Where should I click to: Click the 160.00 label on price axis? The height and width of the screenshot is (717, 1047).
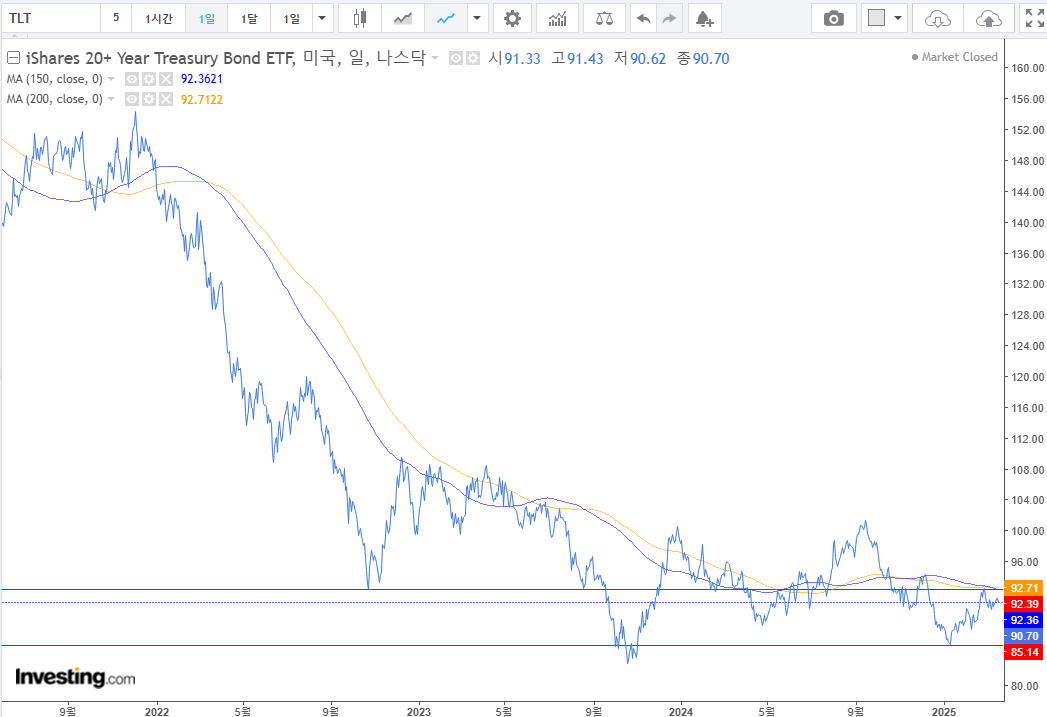tap(1028, 68)
